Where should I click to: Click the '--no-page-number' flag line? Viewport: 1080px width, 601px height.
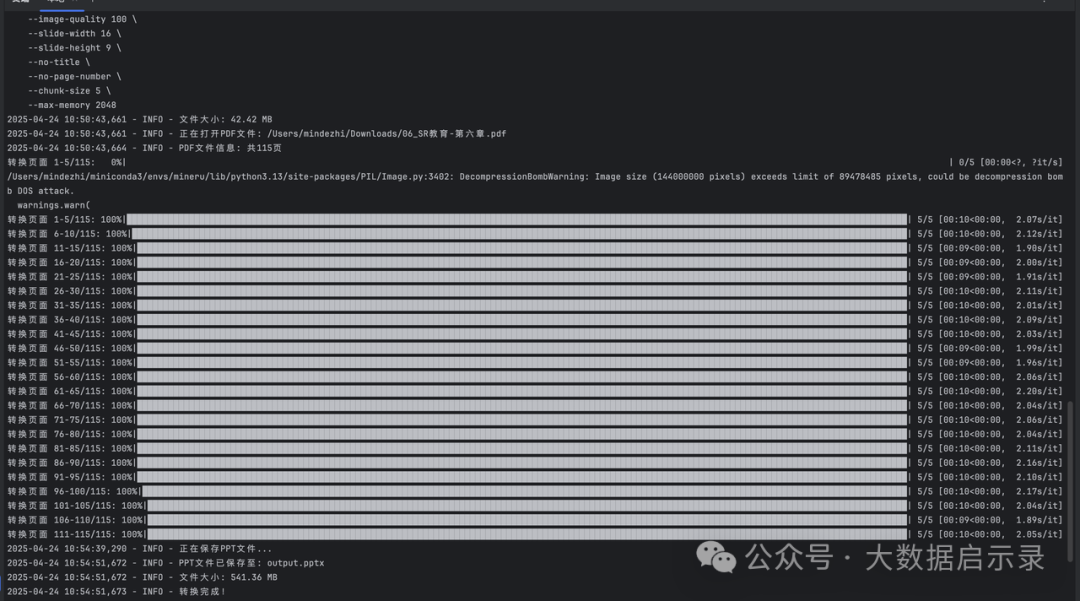pos(74,77)
